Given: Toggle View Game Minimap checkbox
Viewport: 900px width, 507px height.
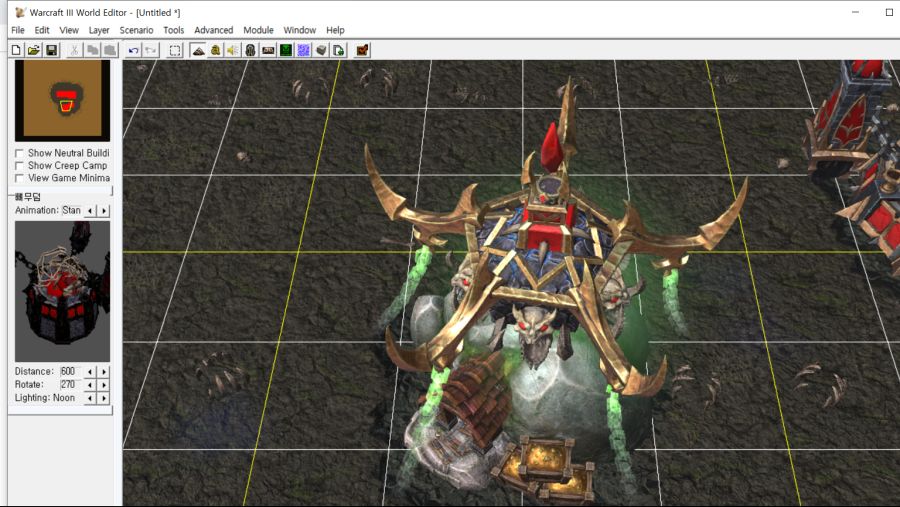Looking at the screenshot, I should (x=20, y=178).
